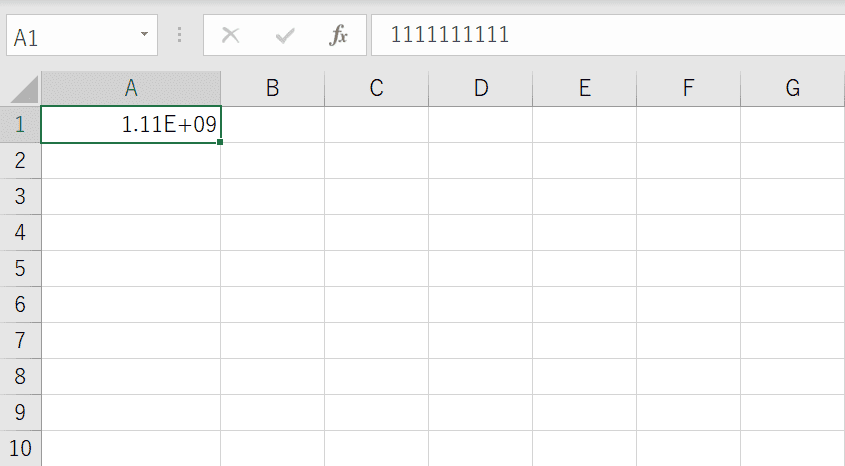This screenshot has height=466, width=845.
Task: Select cell B1
Action: point(273,124)
